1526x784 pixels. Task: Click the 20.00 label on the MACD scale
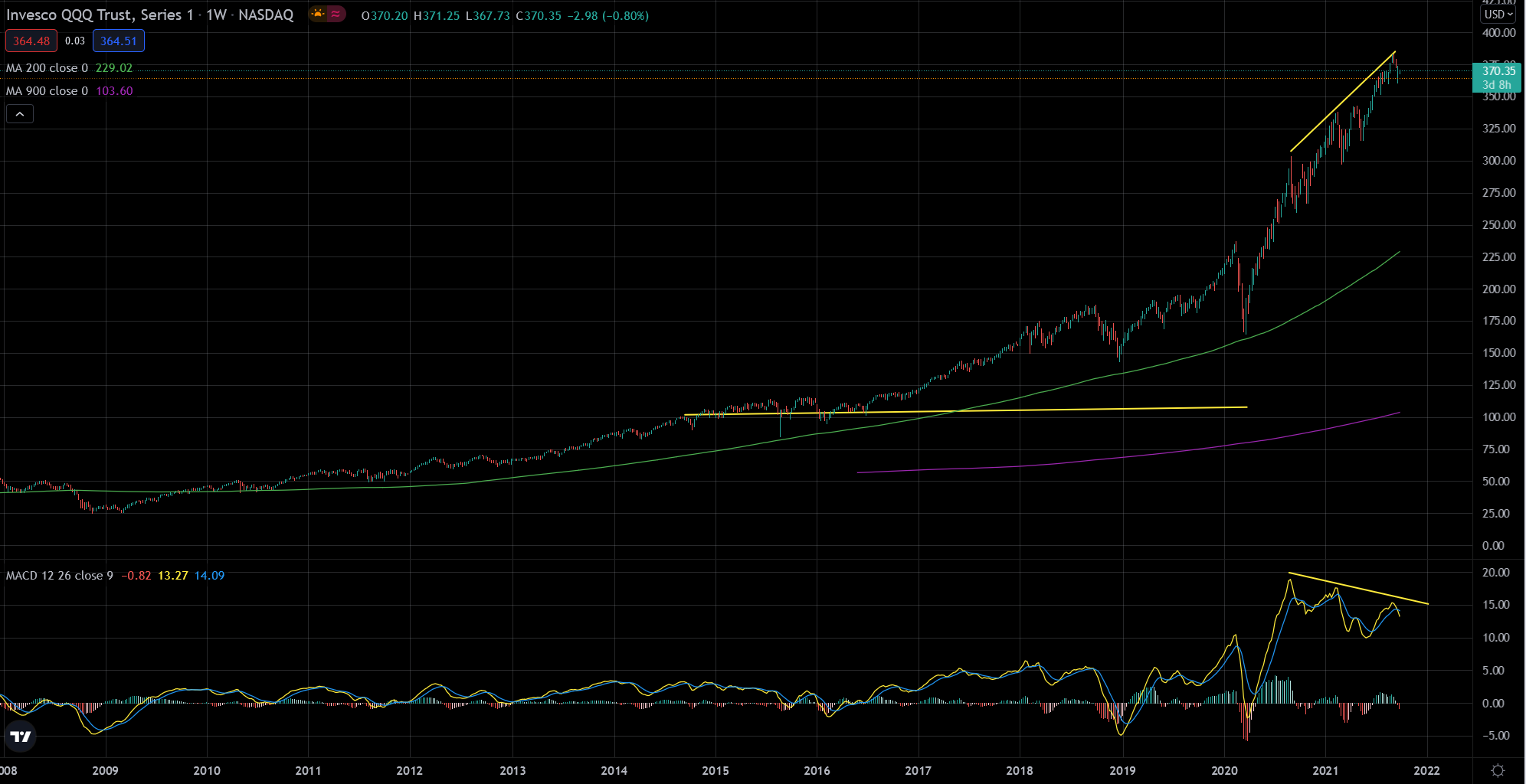1496,573
